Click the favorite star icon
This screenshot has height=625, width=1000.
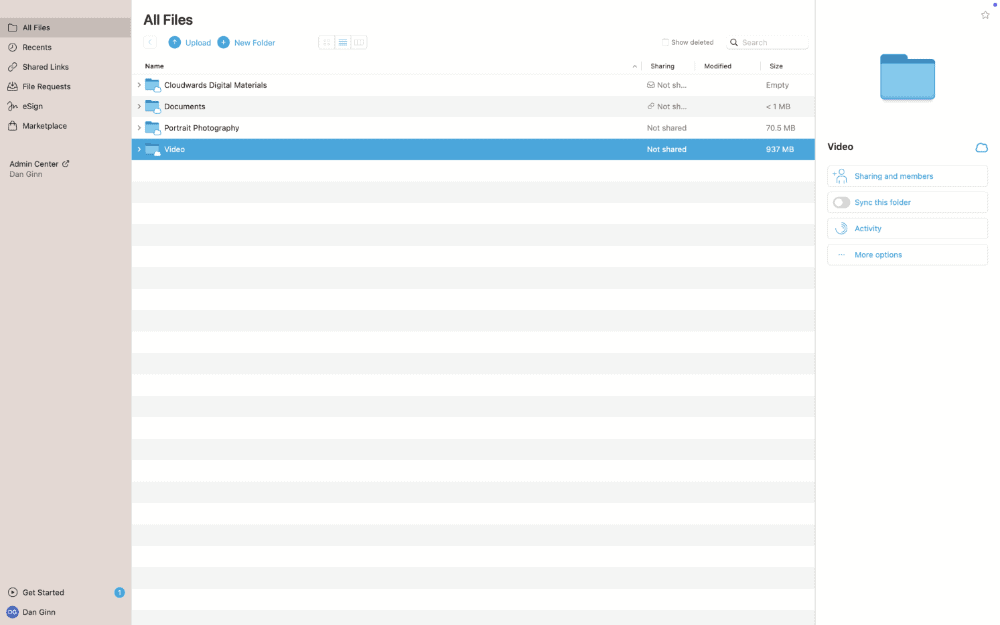pos(985,15)
